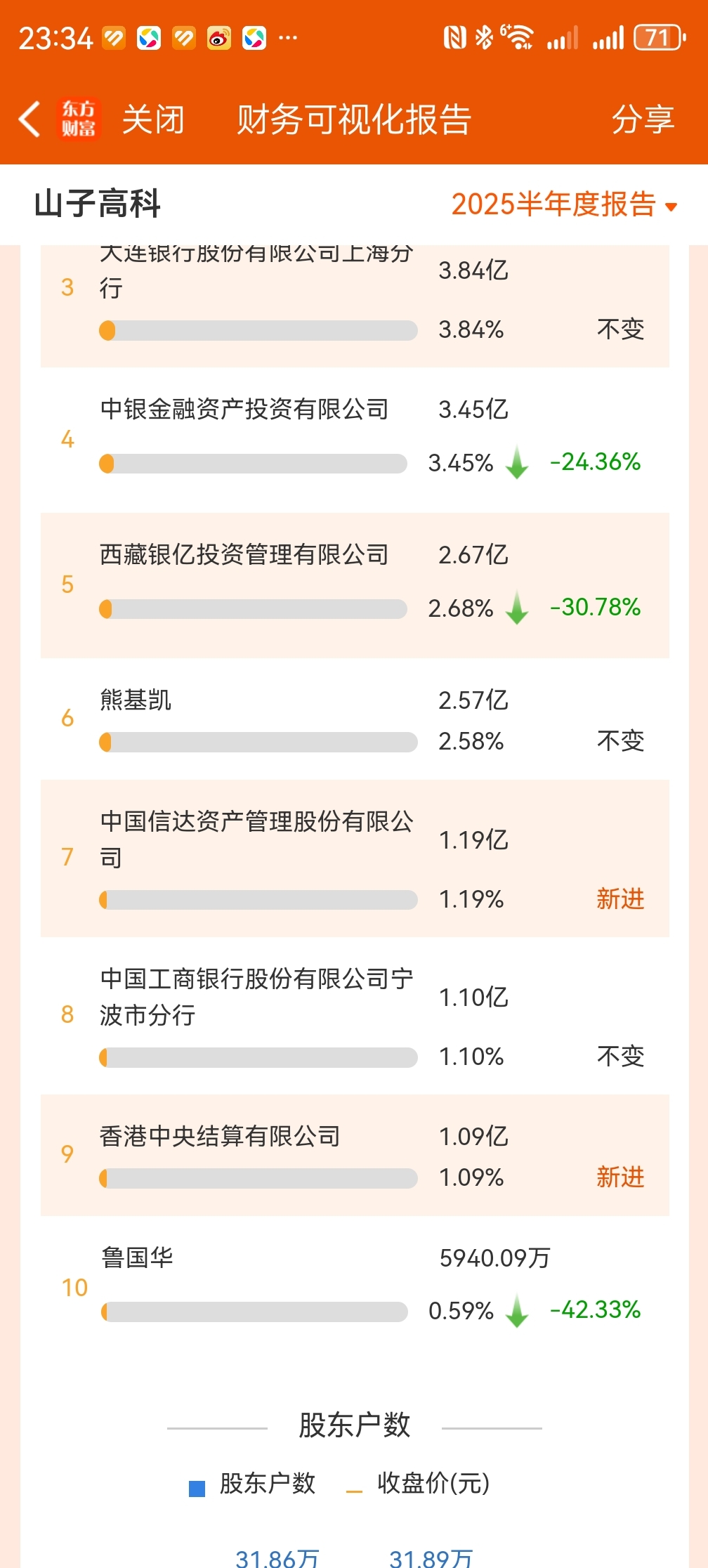Tap the orange dropdown triangle beside report period

pos(671,207)
